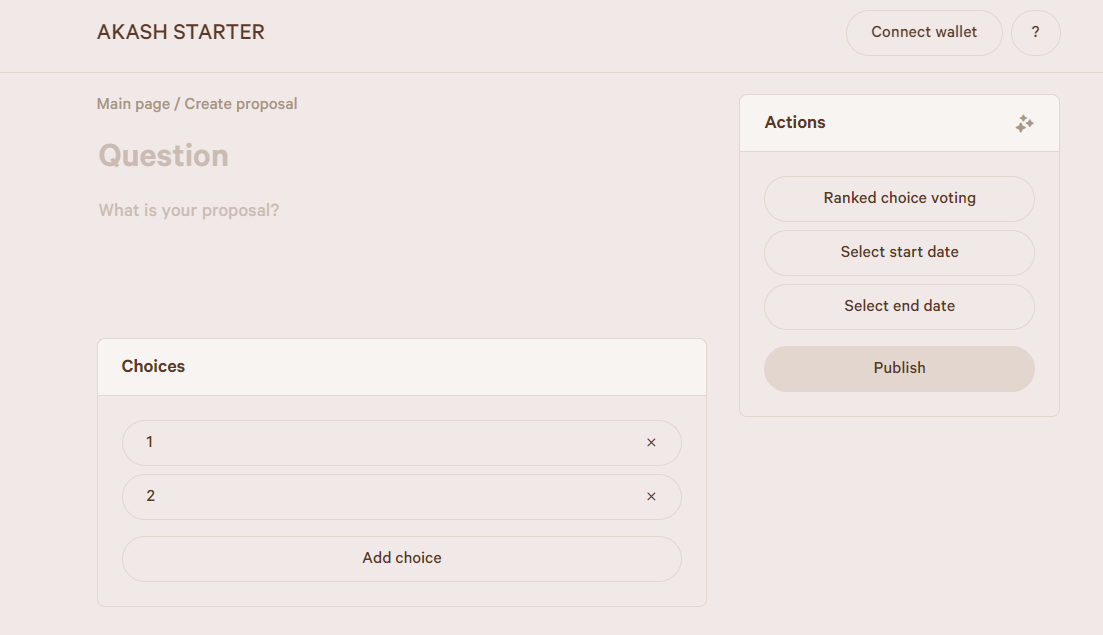Focus the Question title field
This screenshot has width=1103, height=635.
click(x=401, y=155)
